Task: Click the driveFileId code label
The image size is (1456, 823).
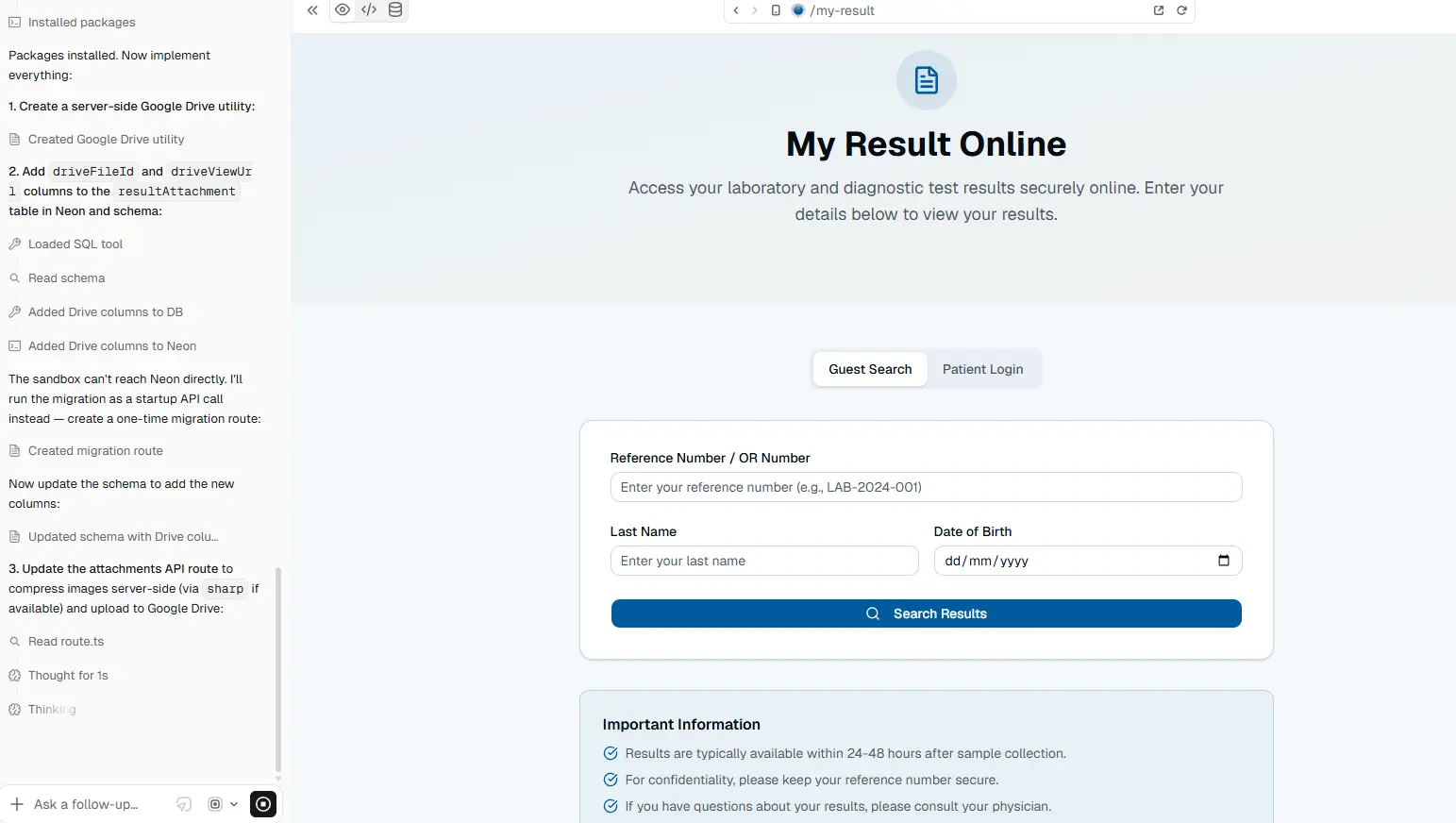Action: click(93, 171)
